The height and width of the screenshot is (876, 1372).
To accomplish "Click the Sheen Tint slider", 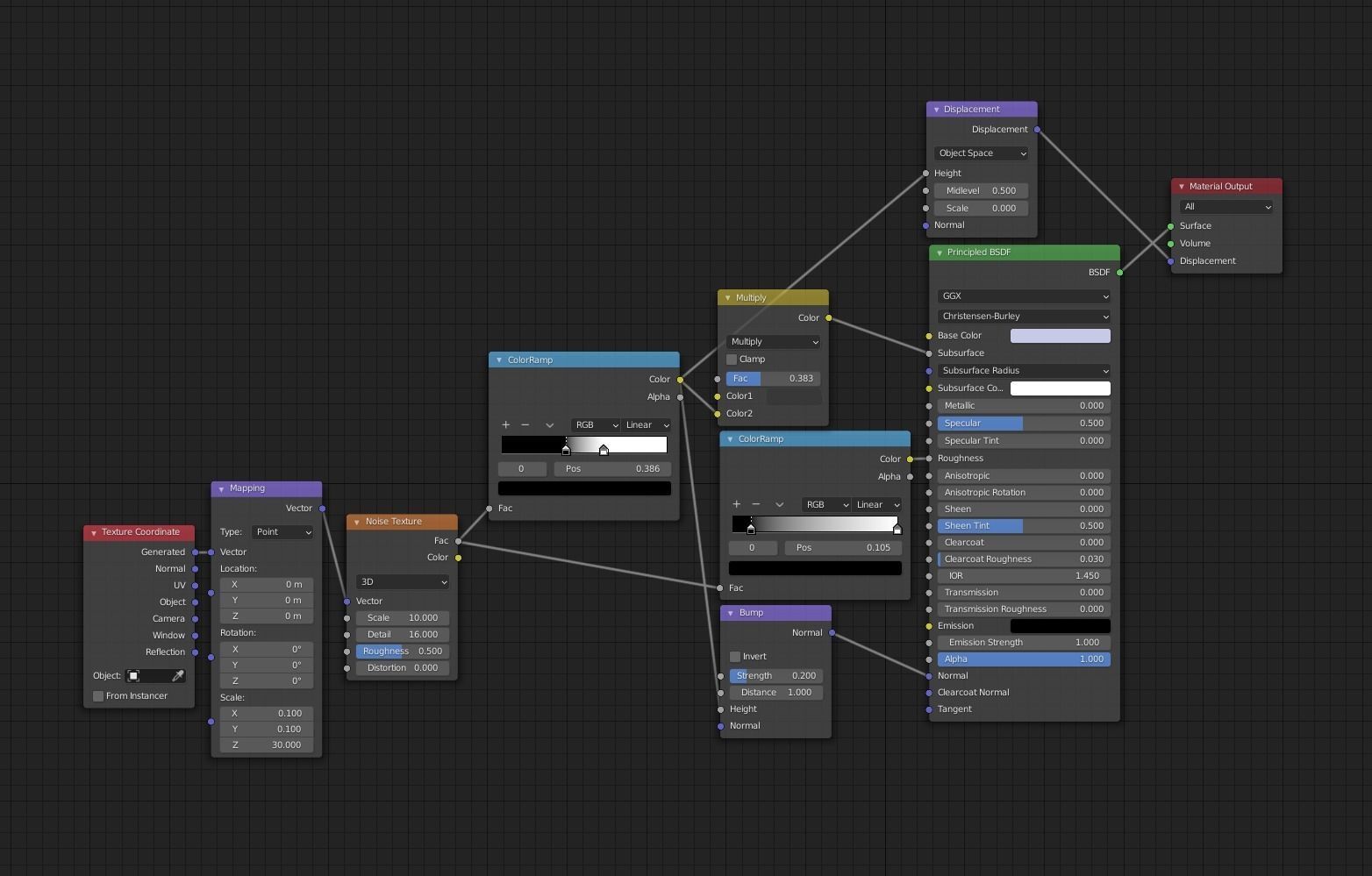I will click(x=1024, y=526).
